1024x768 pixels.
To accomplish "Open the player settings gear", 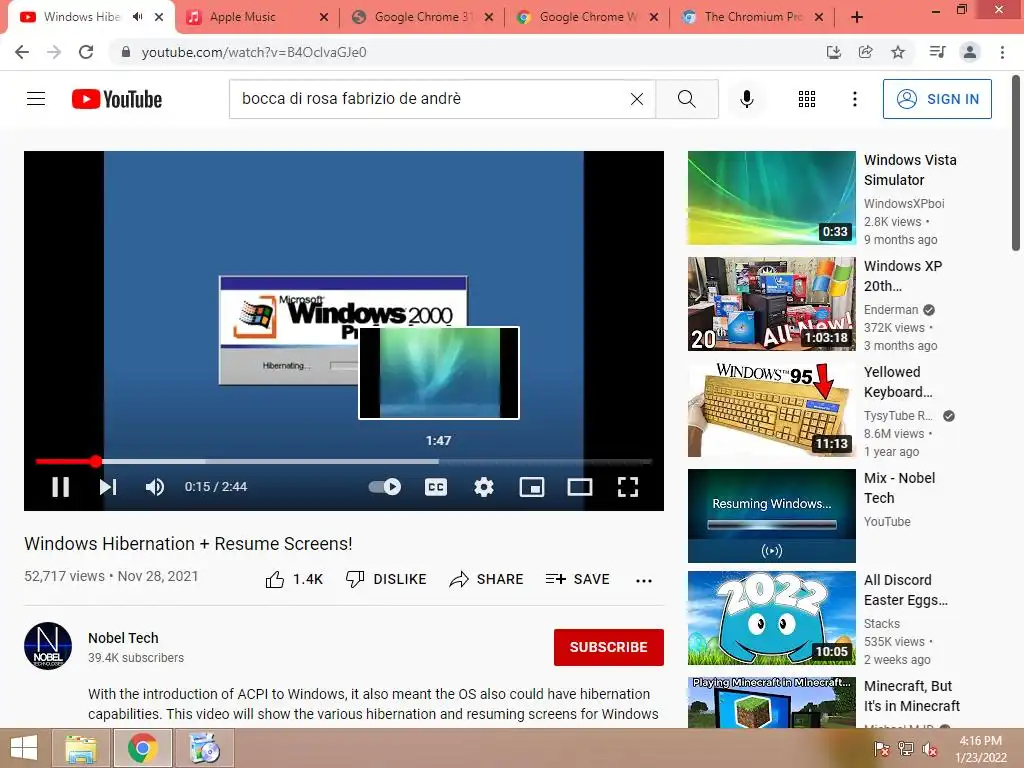I will coord(484,487).
